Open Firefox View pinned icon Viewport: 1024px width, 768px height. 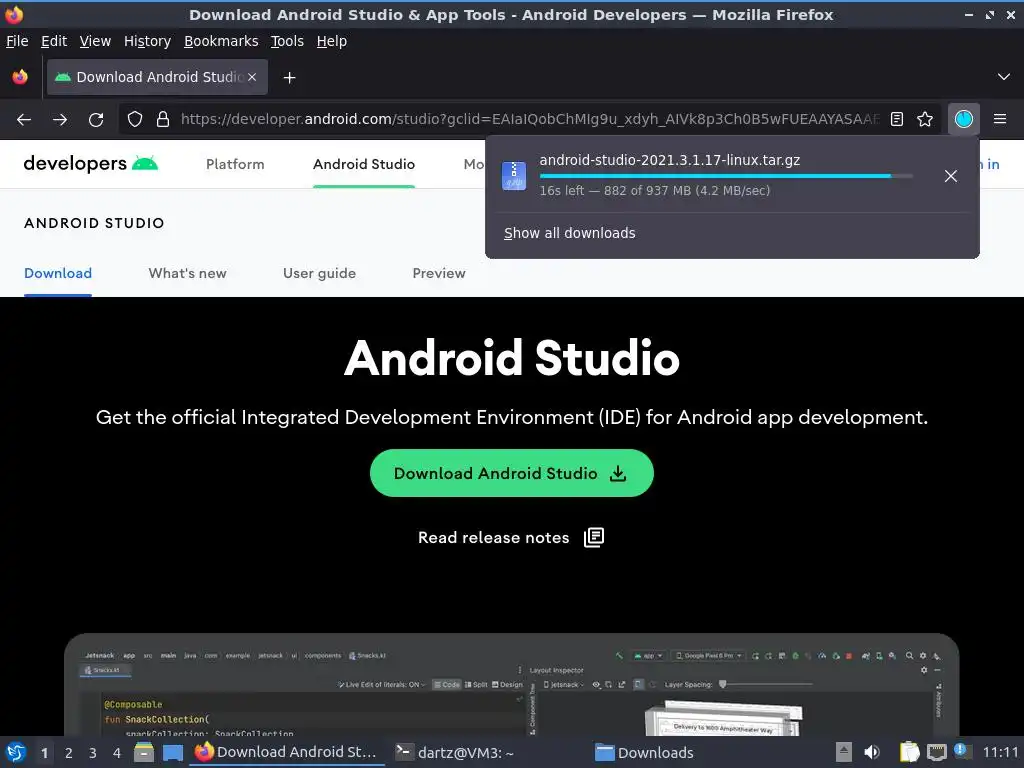20,77
